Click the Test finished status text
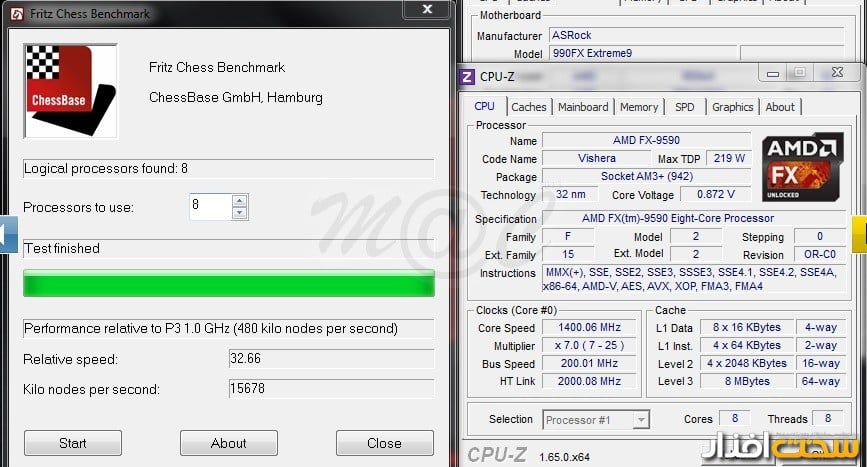 click(x=62, y=249)
